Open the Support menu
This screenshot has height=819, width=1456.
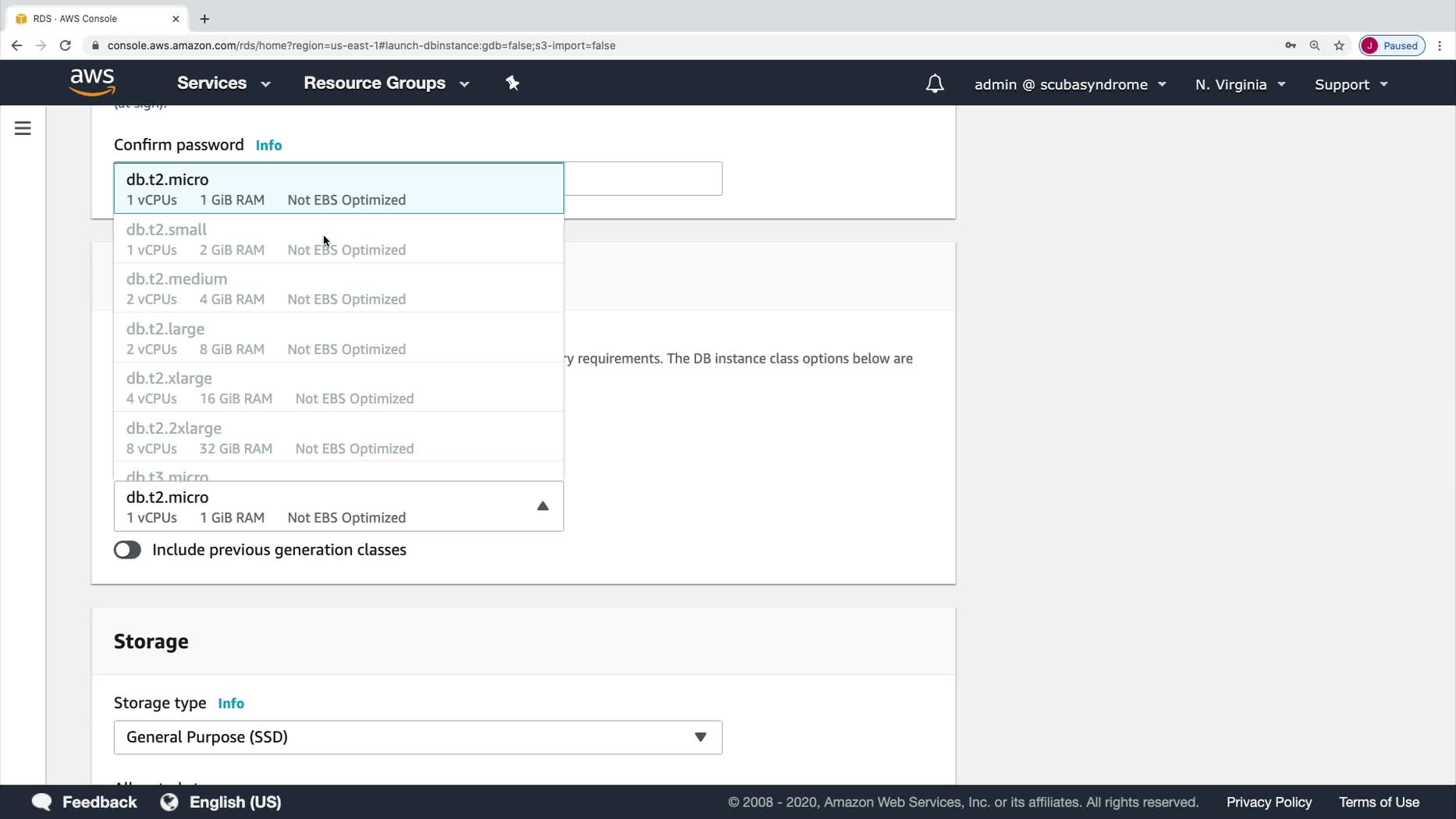click(x=1351, y=84)
